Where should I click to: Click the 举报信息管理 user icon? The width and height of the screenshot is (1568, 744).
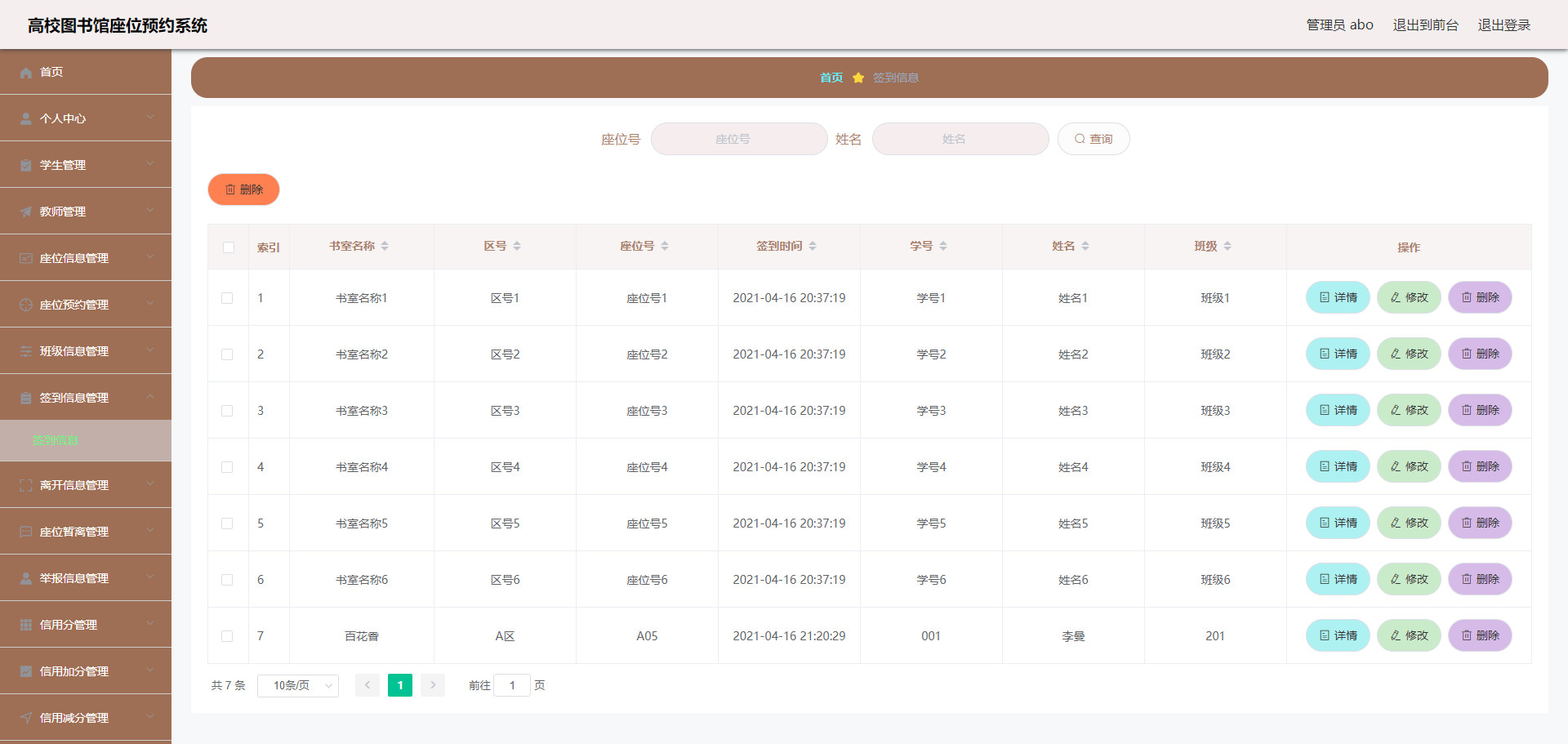point(26,579)
